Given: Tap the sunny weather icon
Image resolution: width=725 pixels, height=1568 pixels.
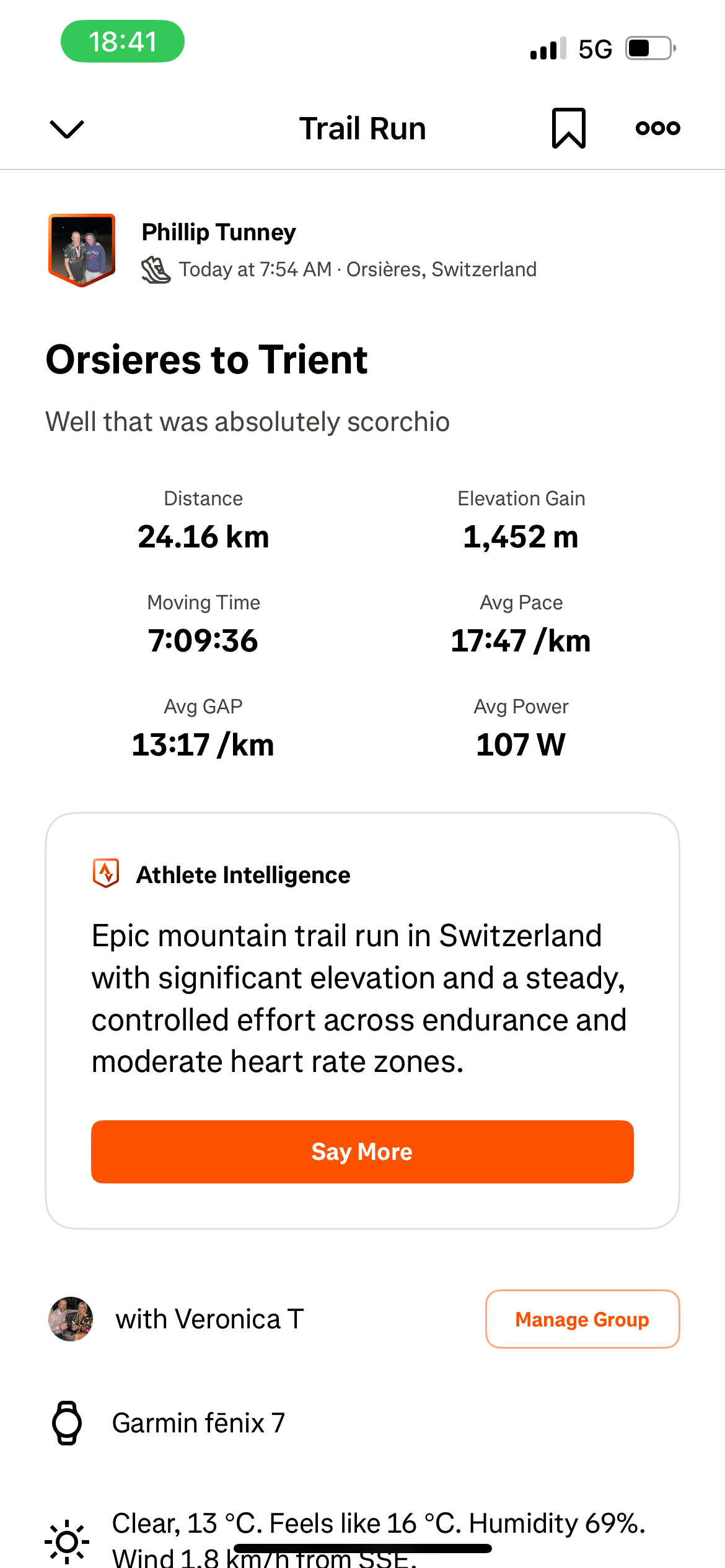Looking at the screenshot, I should pos(67,1541).
